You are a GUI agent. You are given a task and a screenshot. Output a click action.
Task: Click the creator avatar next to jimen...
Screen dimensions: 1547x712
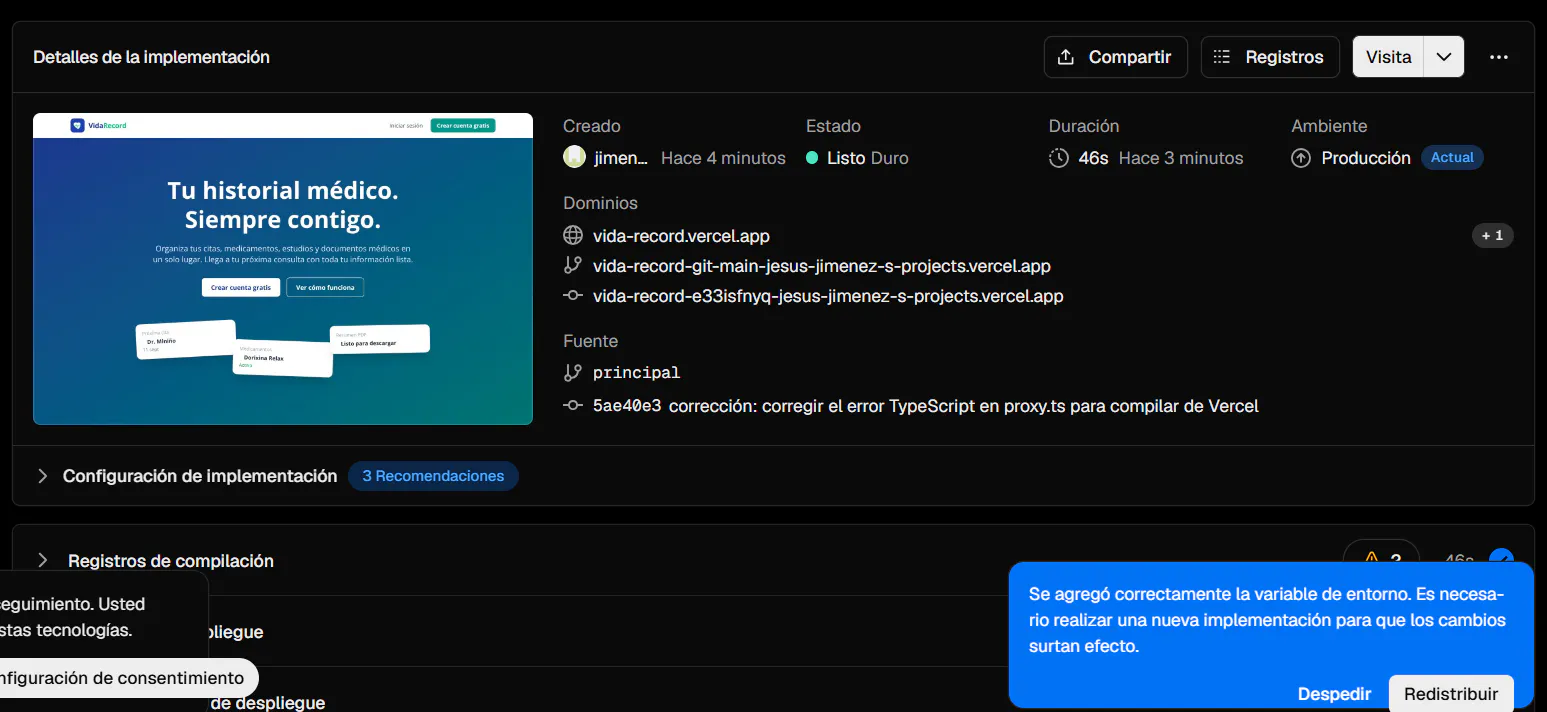[574, 157]
